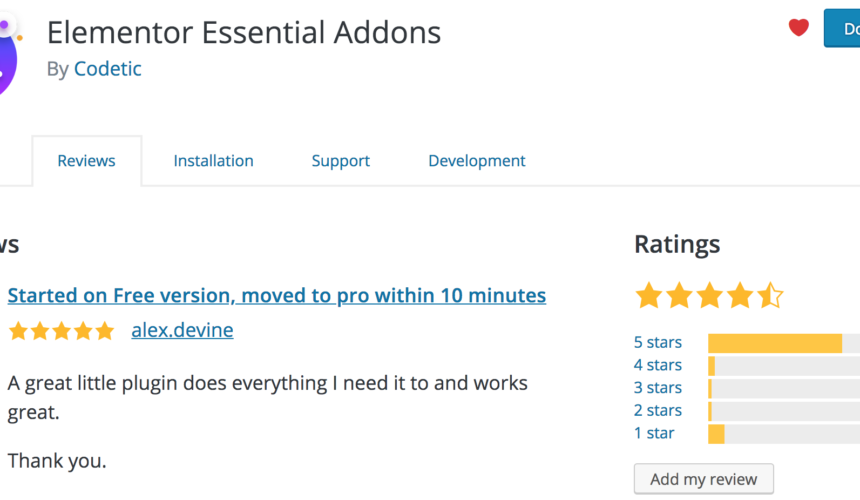Visit the alex.devine reviewer profile
860x500 pixels.
tap(182, 330)
